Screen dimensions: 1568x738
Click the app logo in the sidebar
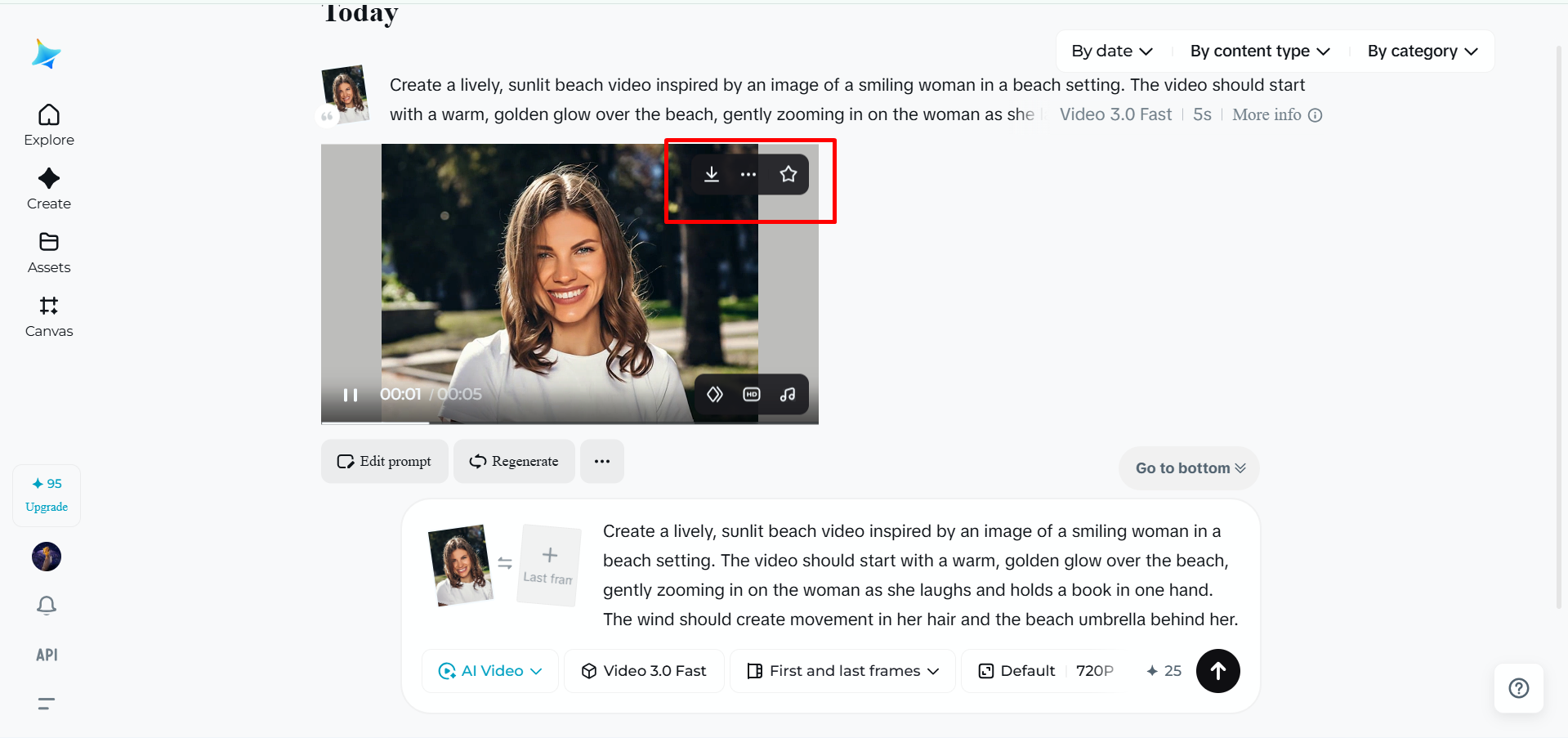tap(47, 54)
